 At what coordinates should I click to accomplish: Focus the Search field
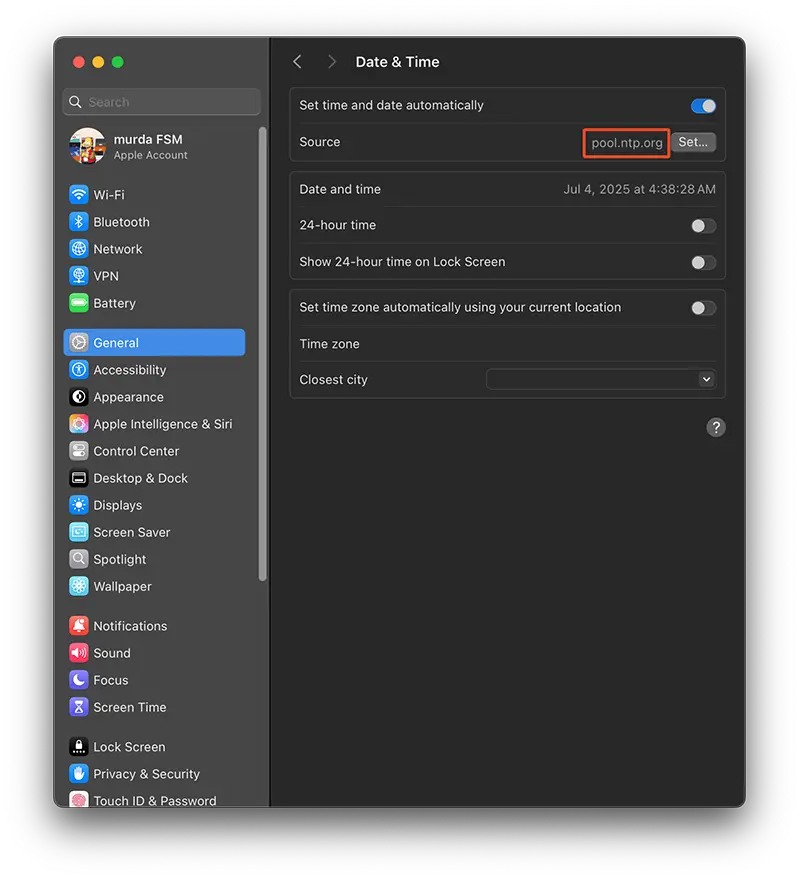161,102
